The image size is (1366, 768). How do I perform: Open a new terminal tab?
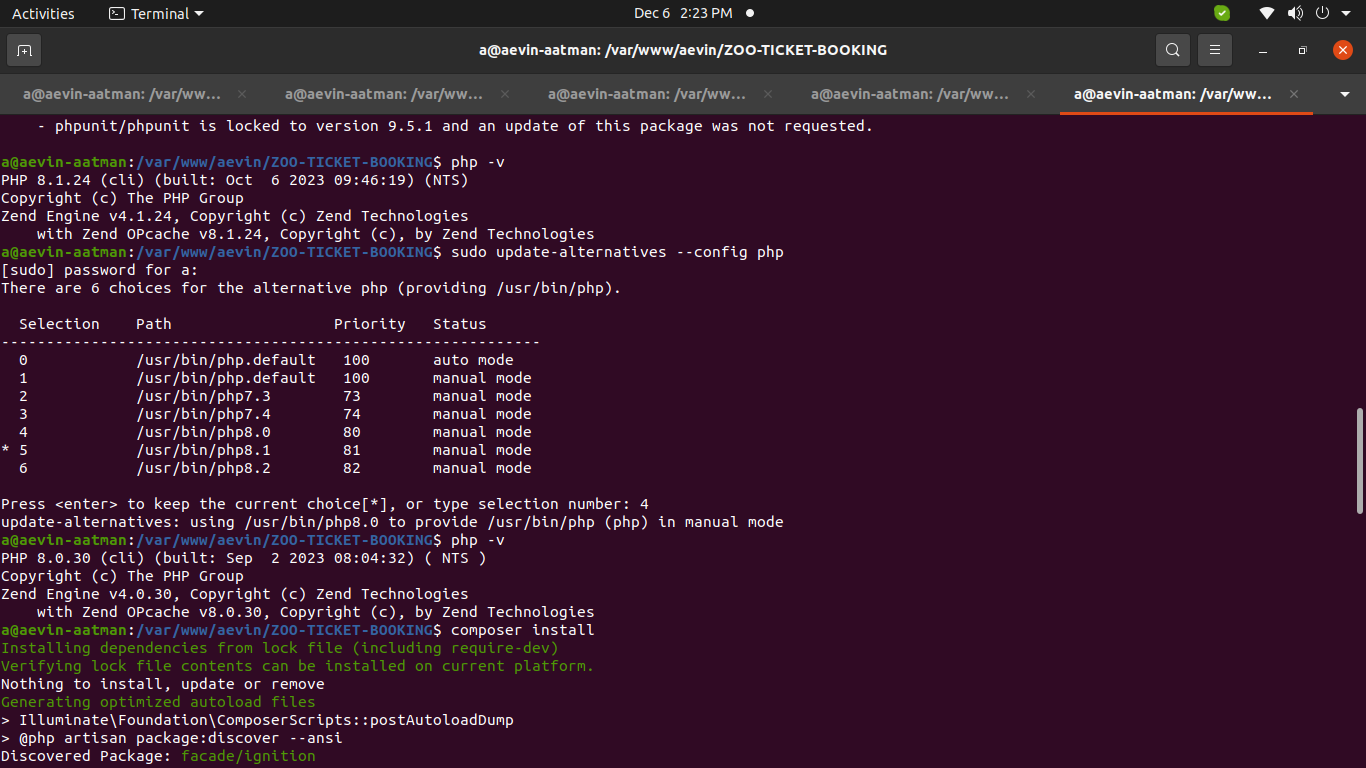pos(24,50)
